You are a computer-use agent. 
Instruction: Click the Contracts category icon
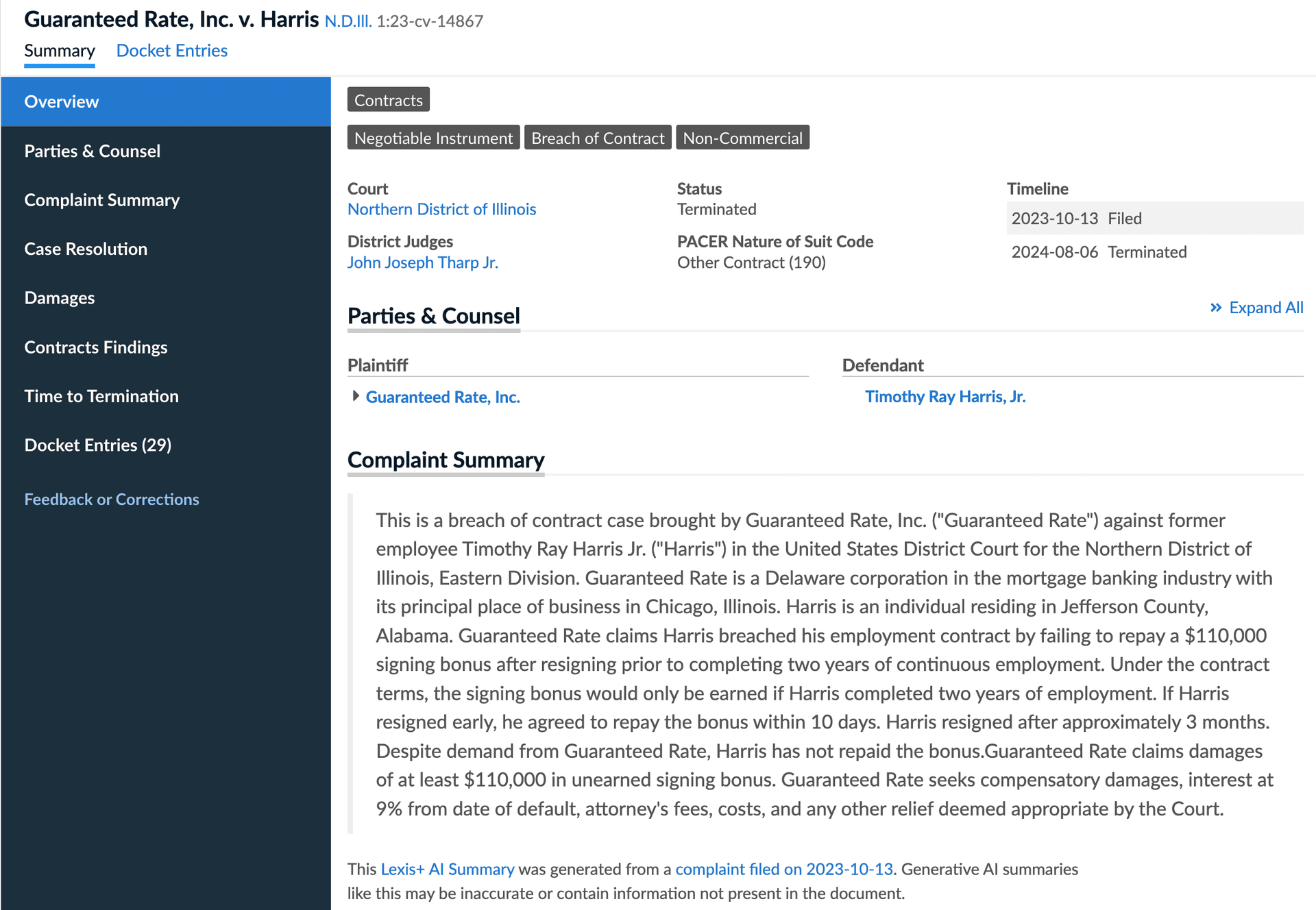coord(389,99)
